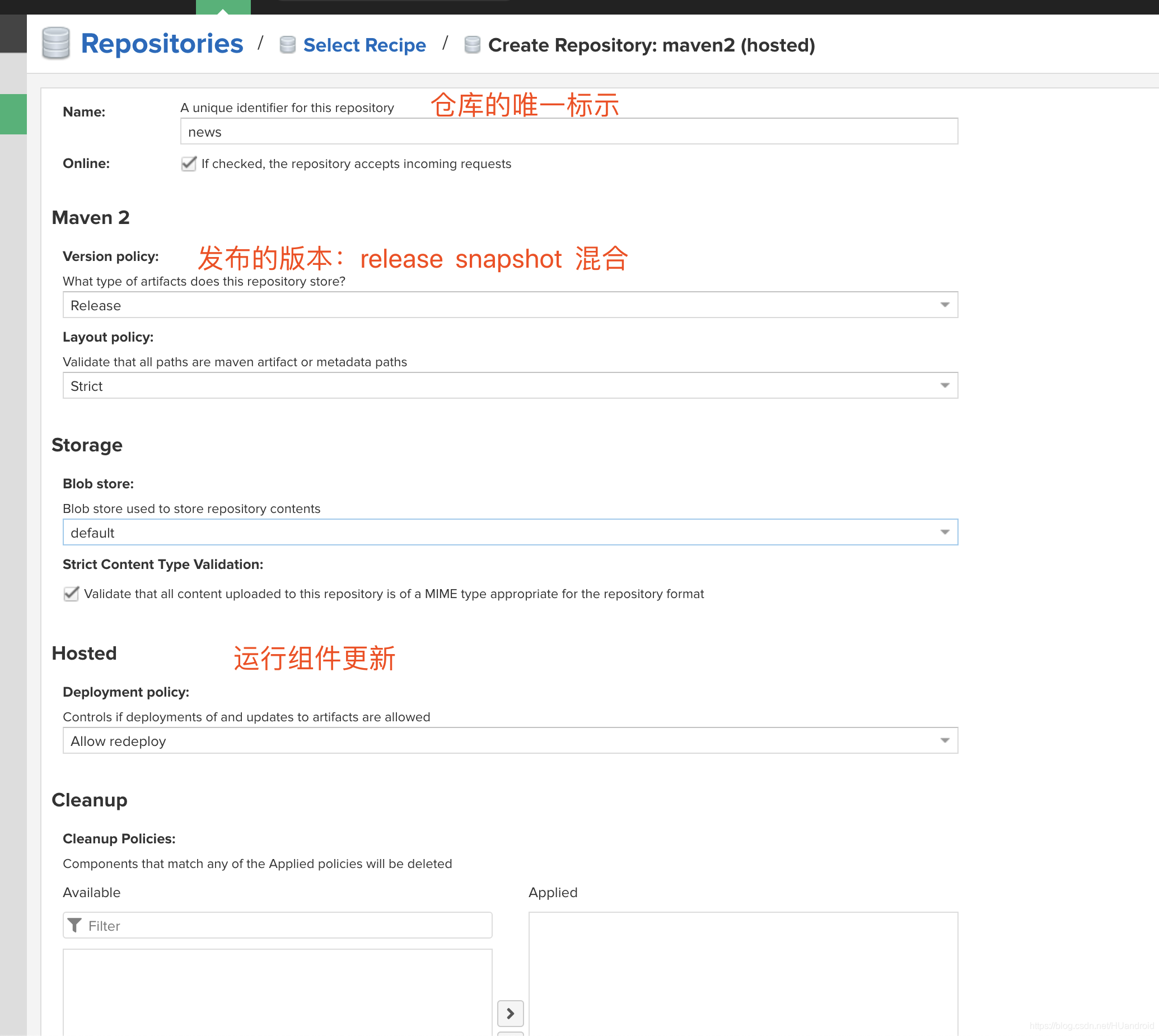Open the Repositories breadcrumb link
This screenshot has height=1036, width=1159.
pos(162,44)
